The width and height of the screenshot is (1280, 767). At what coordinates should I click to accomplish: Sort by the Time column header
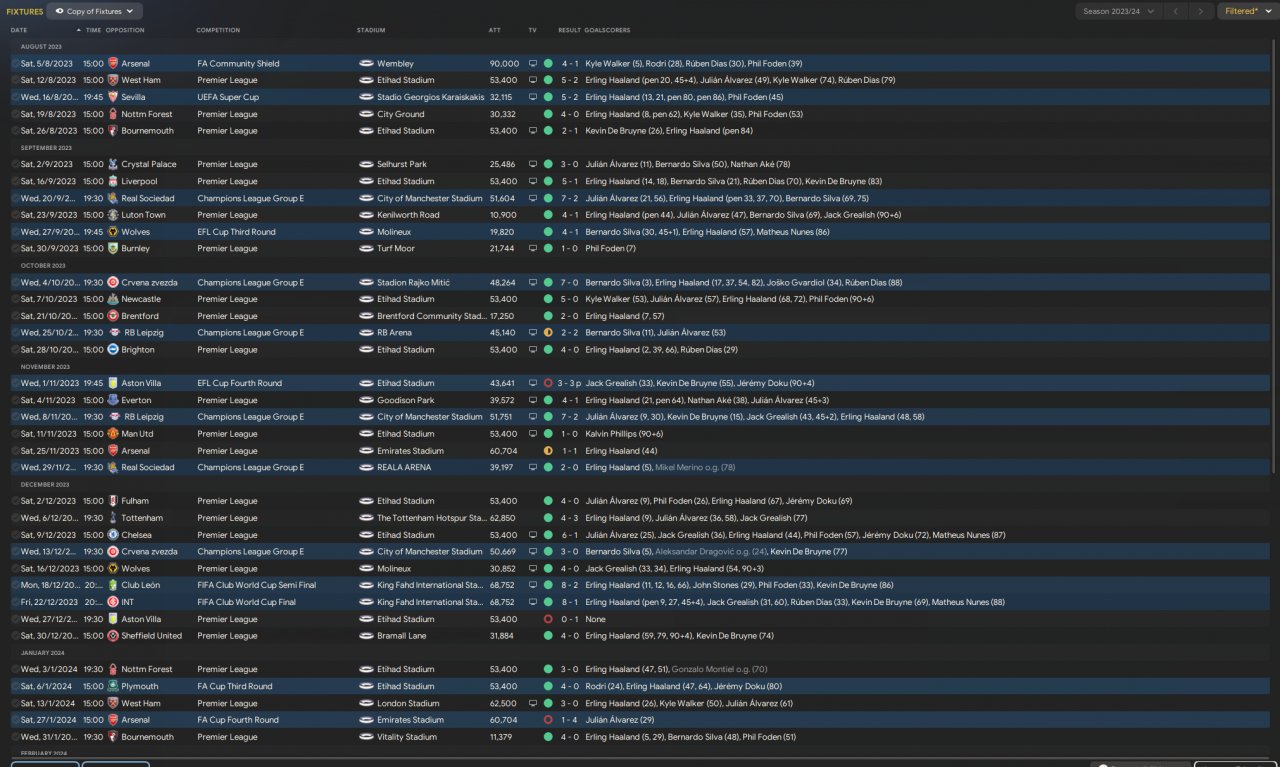[93, 30]
